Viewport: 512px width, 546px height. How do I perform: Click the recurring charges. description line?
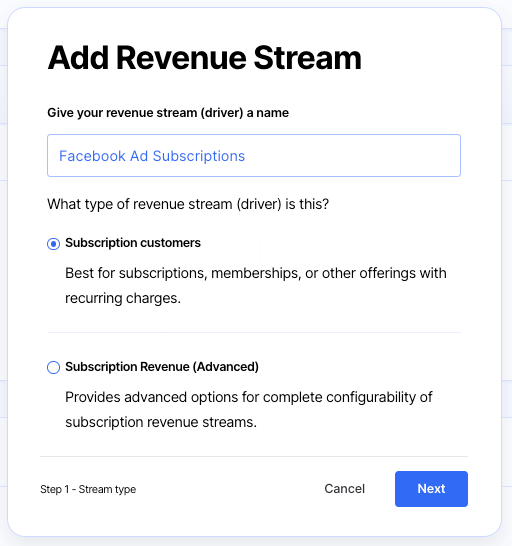123,298
